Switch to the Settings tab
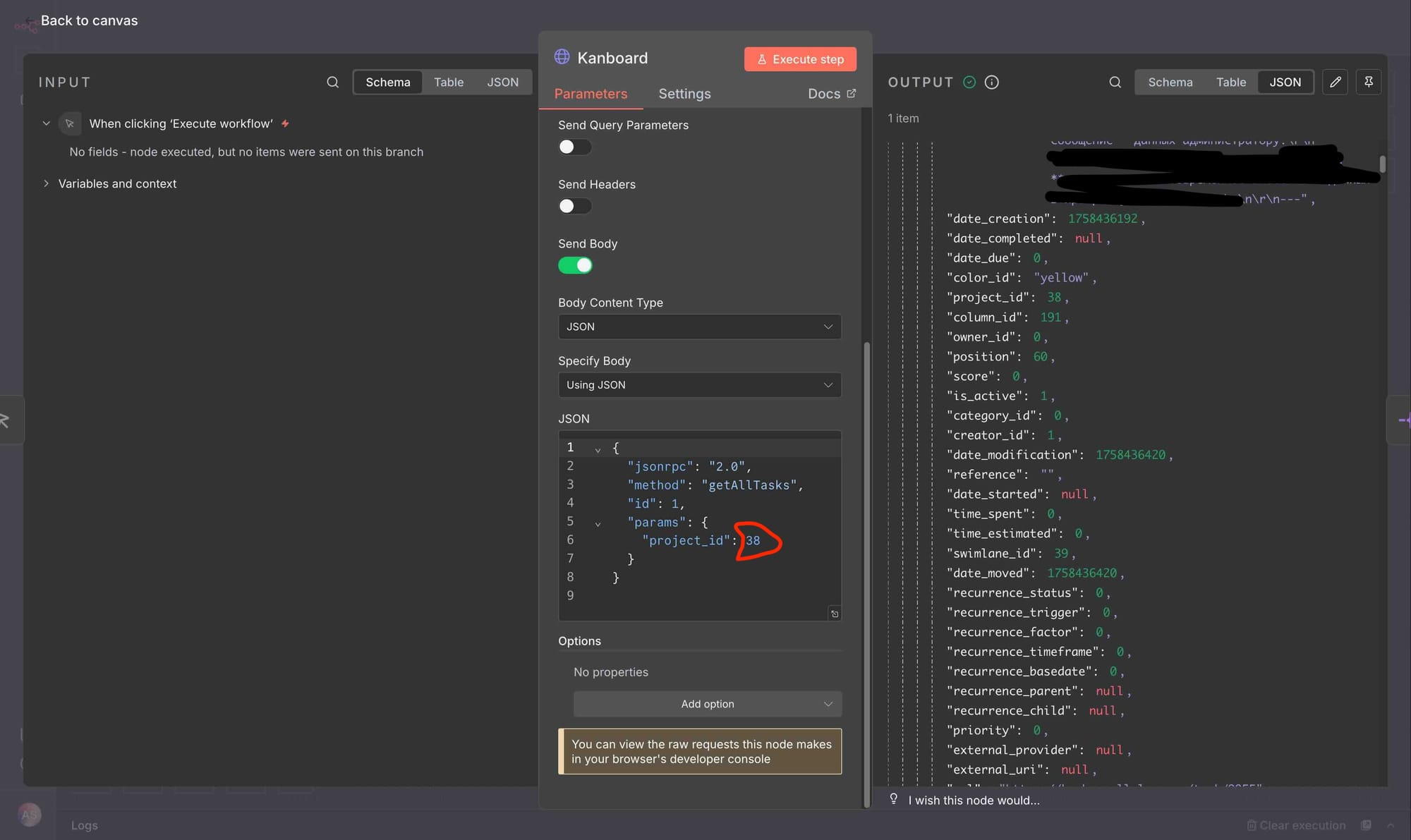 tap(684, 94)
